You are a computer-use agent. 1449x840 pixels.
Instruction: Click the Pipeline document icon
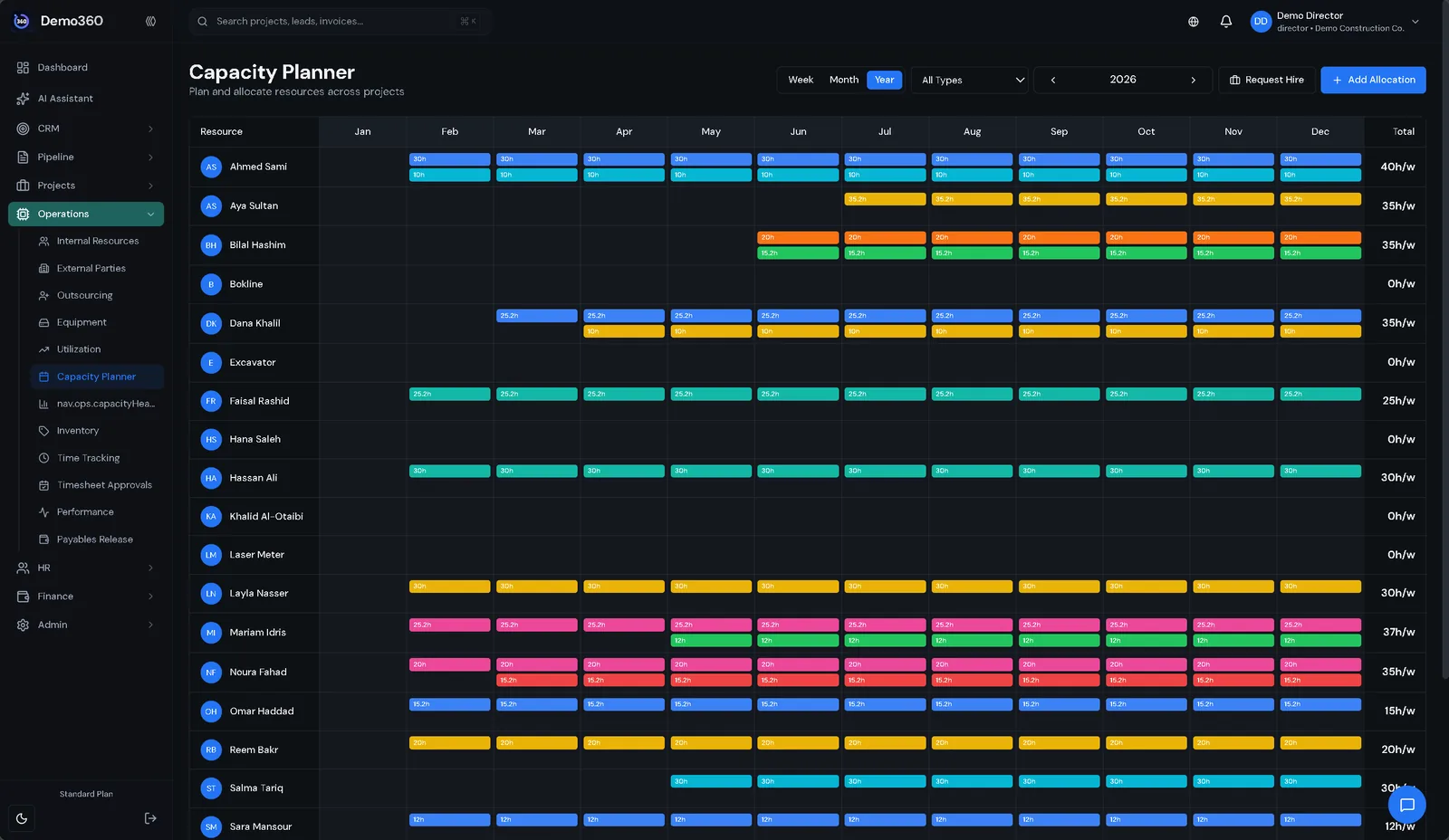point(23,157)
